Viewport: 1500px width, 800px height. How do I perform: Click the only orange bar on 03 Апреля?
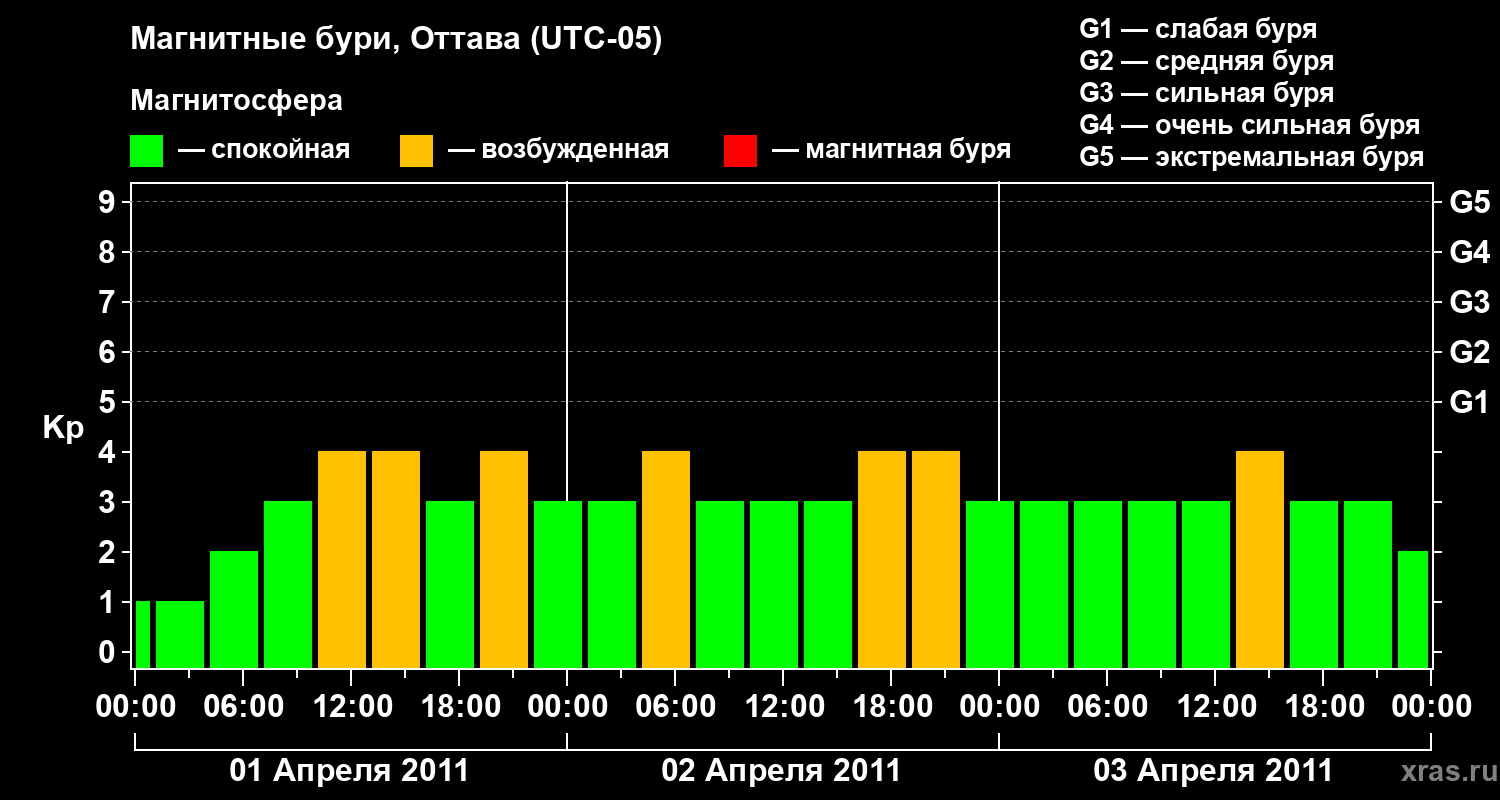[x=1260, y=559]
